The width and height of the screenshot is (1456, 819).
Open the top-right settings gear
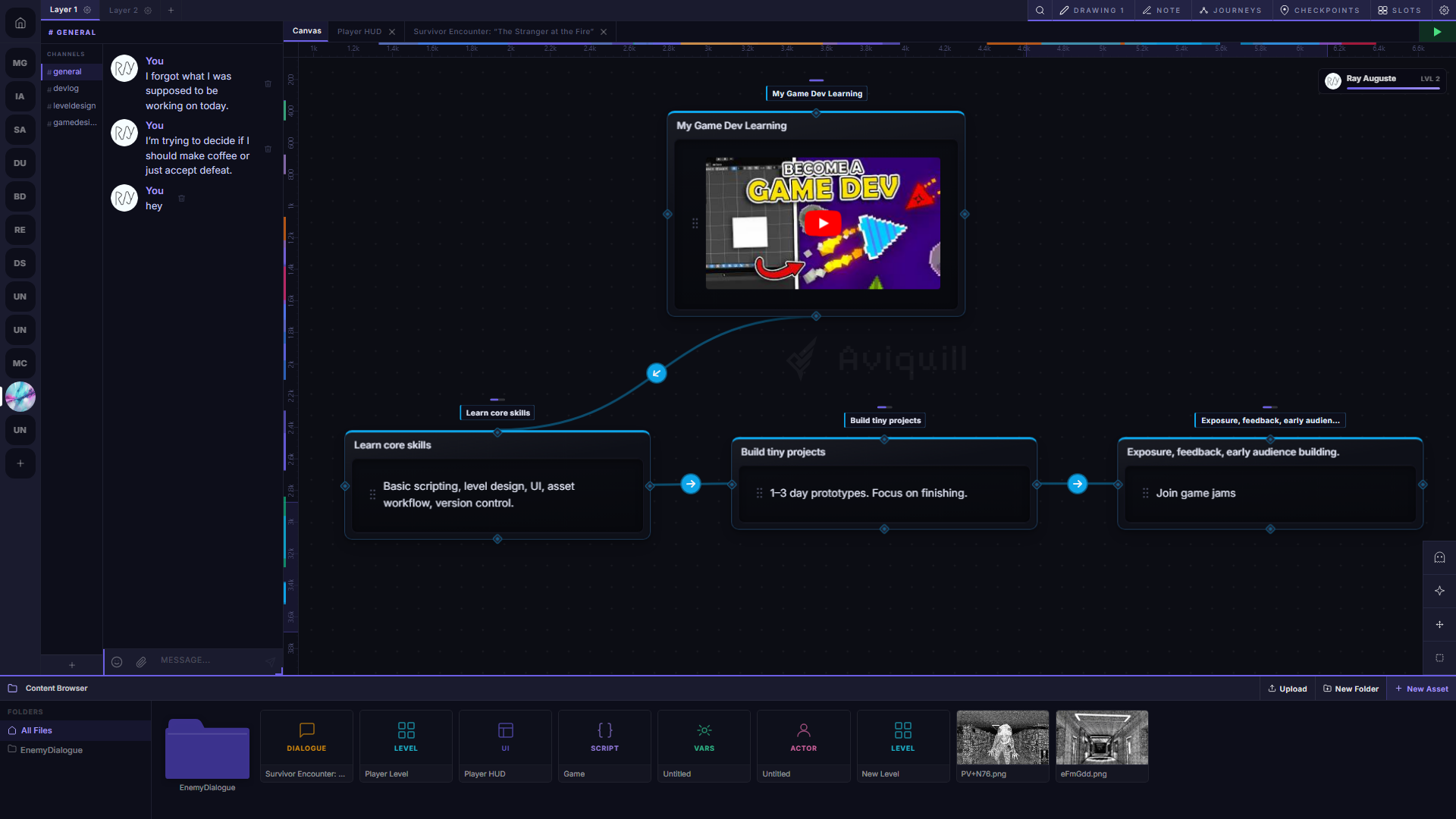pyautogui.click(x=1444, y=11)
